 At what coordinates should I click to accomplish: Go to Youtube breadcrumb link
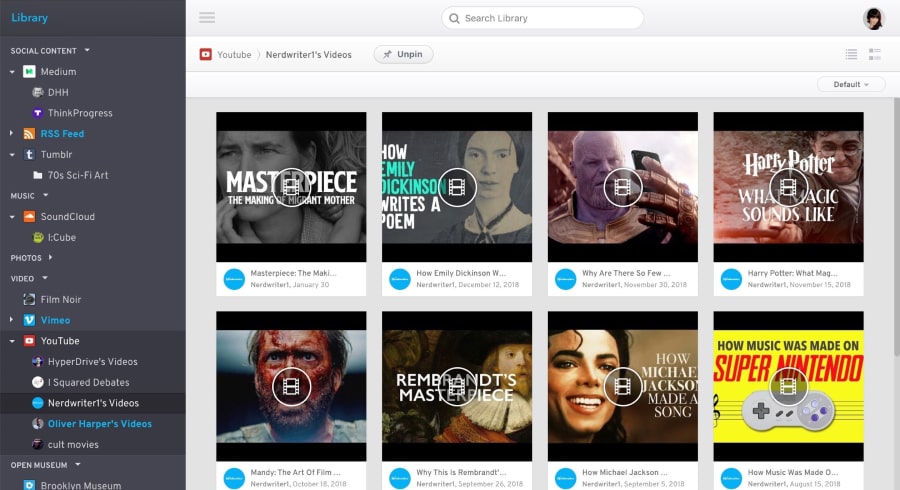tap(234, 55)
